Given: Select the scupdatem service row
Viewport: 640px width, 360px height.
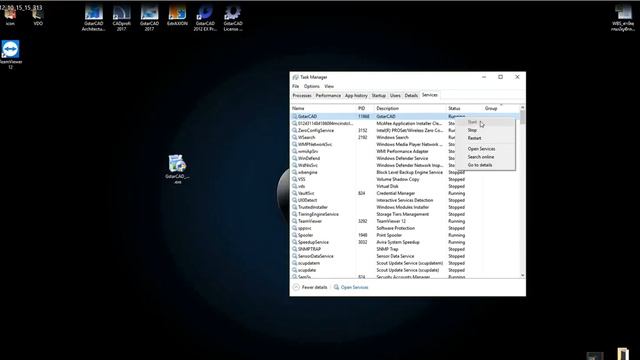Looking at the screenshot, I should click(x=405, y=263).
